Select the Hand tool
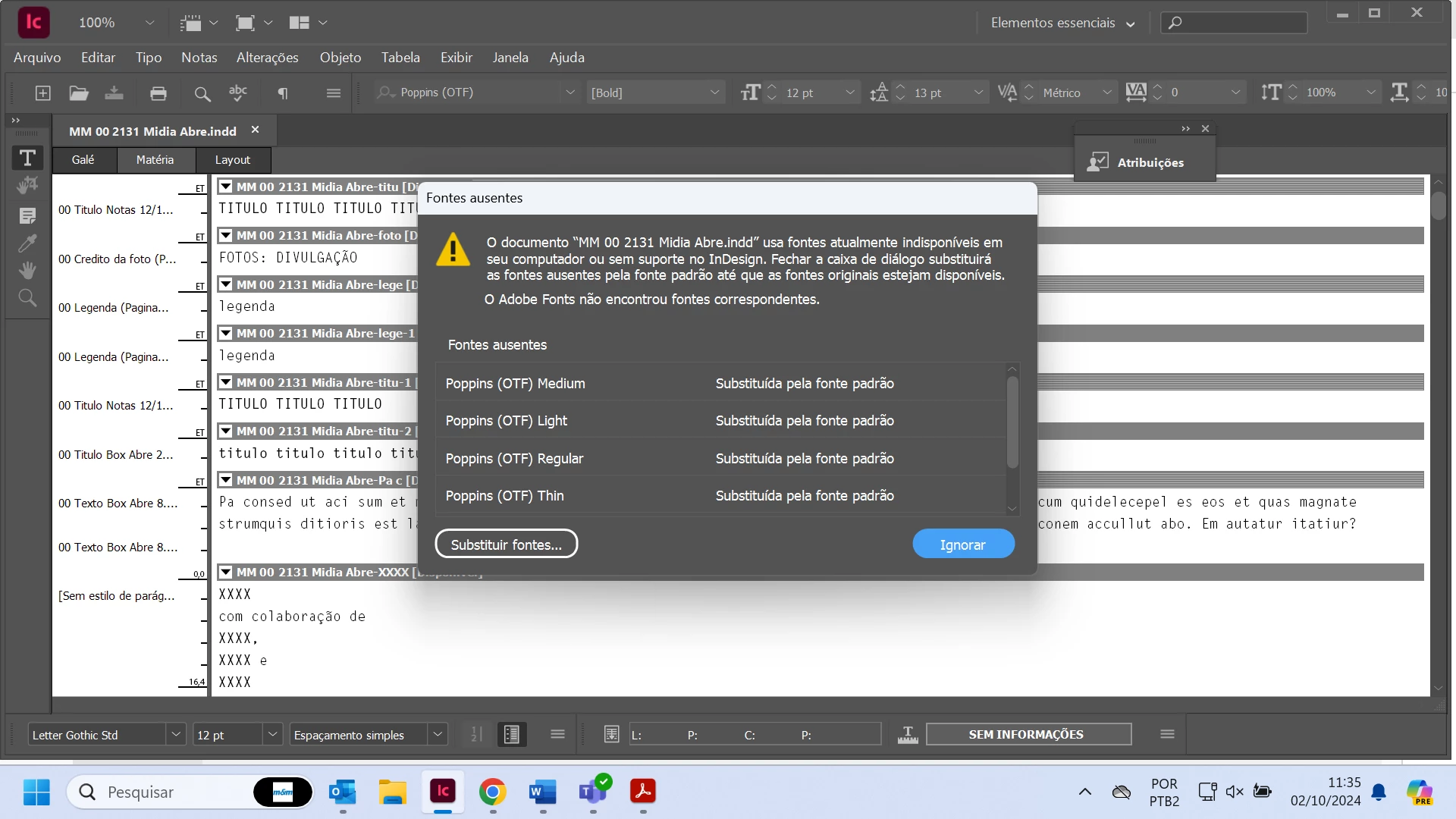This screenshot has height=819, width=1456. pyautogui.click(x=27, y=270)
